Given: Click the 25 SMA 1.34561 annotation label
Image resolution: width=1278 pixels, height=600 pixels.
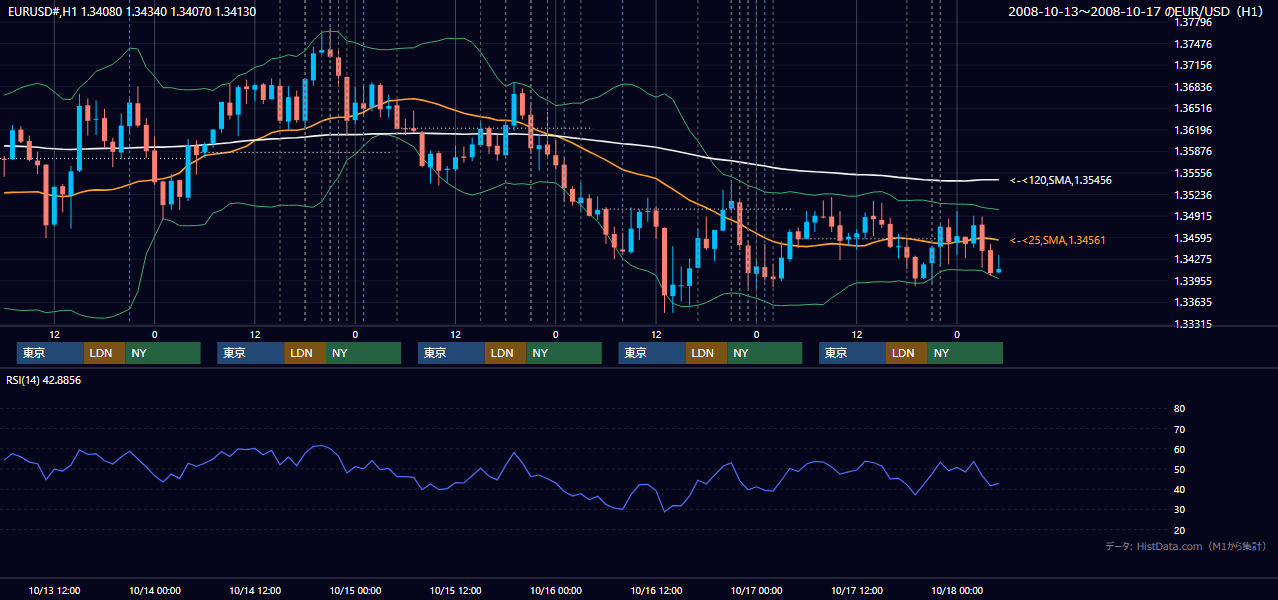Looking at the screenshot, I should 1058,240.
